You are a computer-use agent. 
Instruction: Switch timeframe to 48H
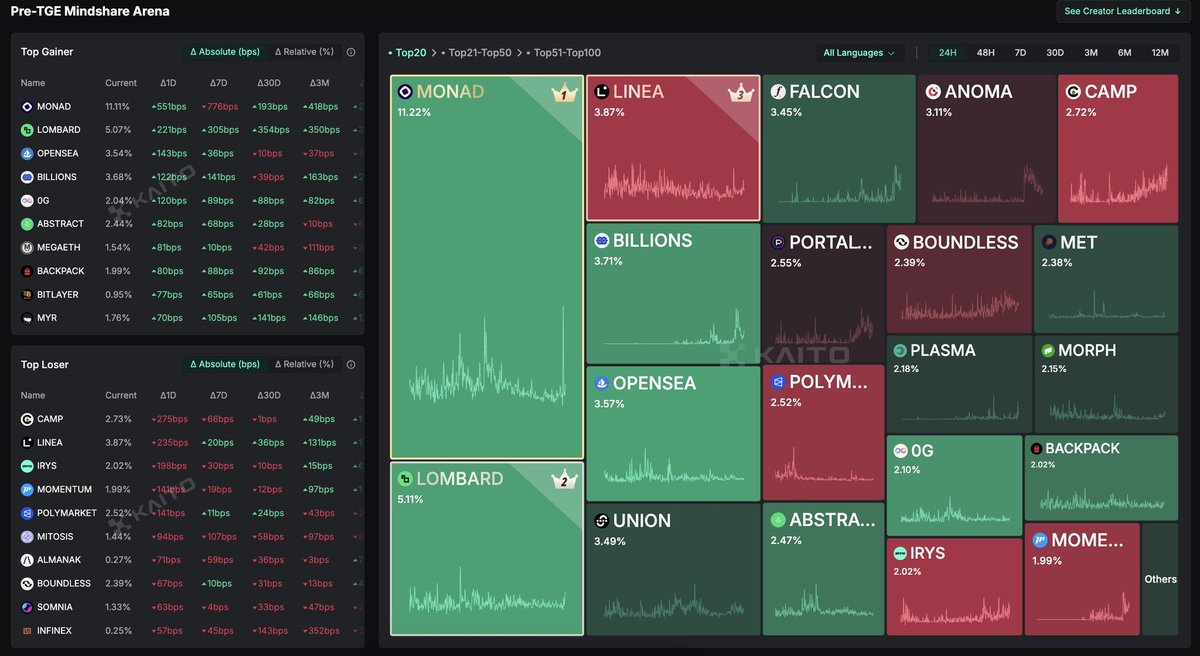point(985,53)
